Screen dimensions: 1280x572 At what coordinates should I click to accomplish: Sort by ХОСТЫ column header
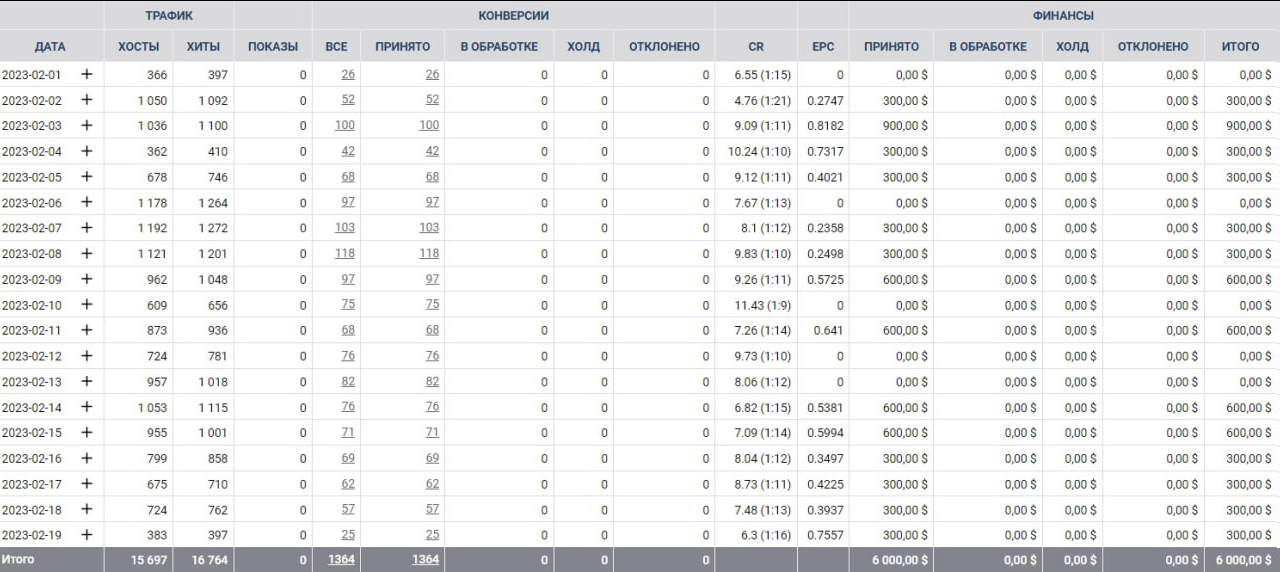[138, 46]
